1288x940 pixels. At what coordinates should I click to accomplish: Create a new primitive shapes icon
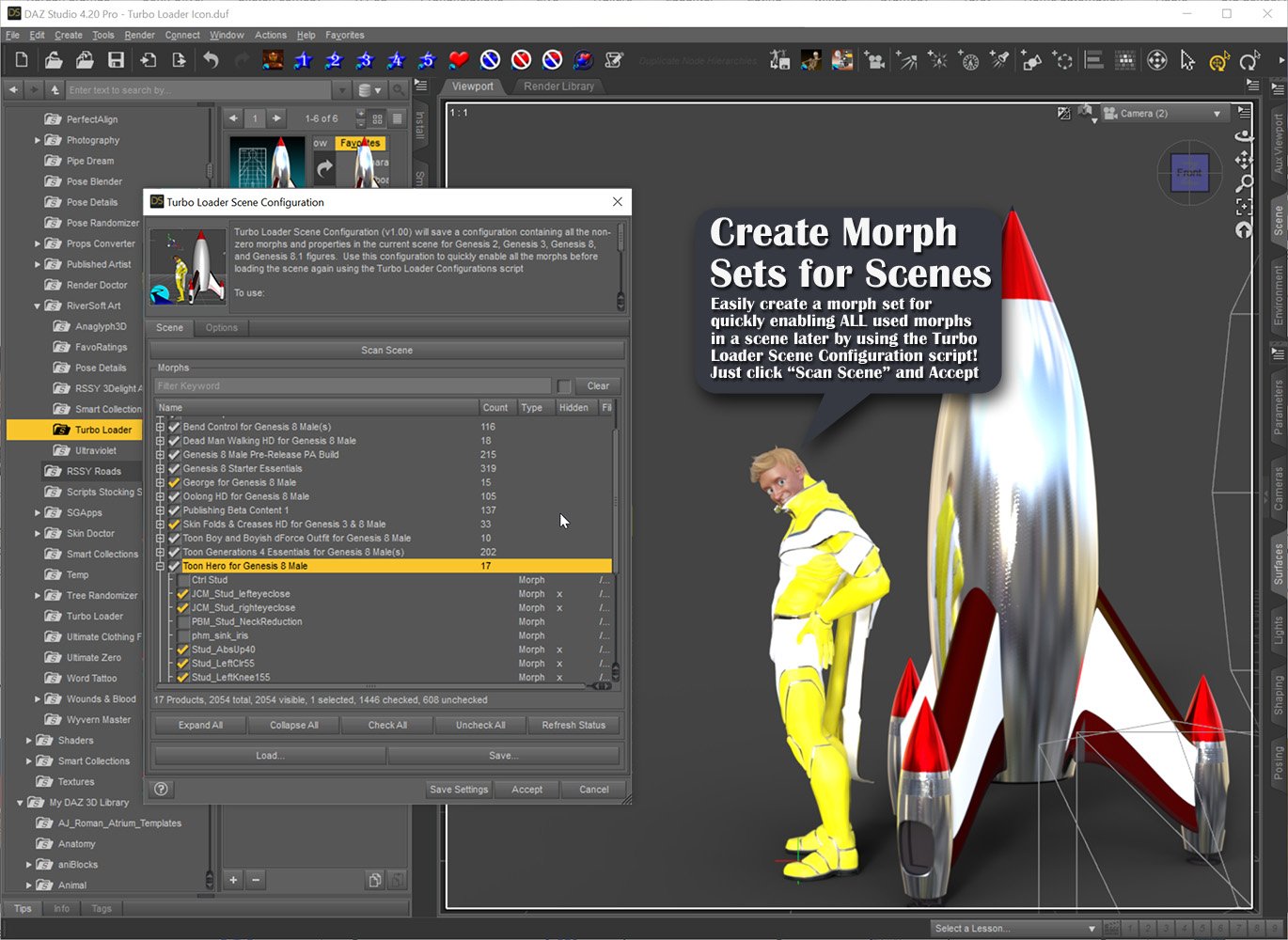point(1031,61)
